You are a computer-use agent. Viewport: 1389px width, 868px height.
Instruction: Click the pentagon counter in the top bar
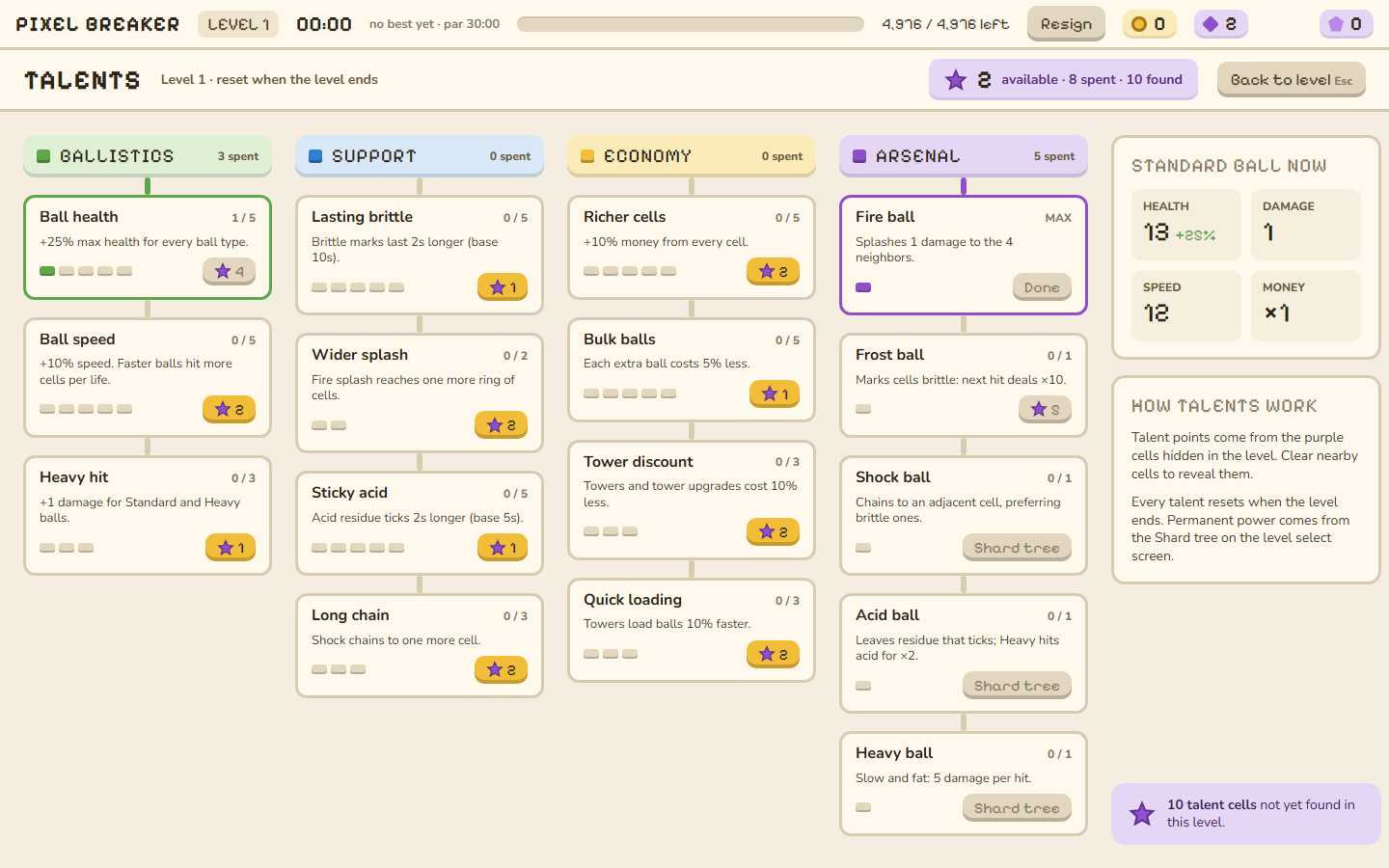tap(1346, 24)
